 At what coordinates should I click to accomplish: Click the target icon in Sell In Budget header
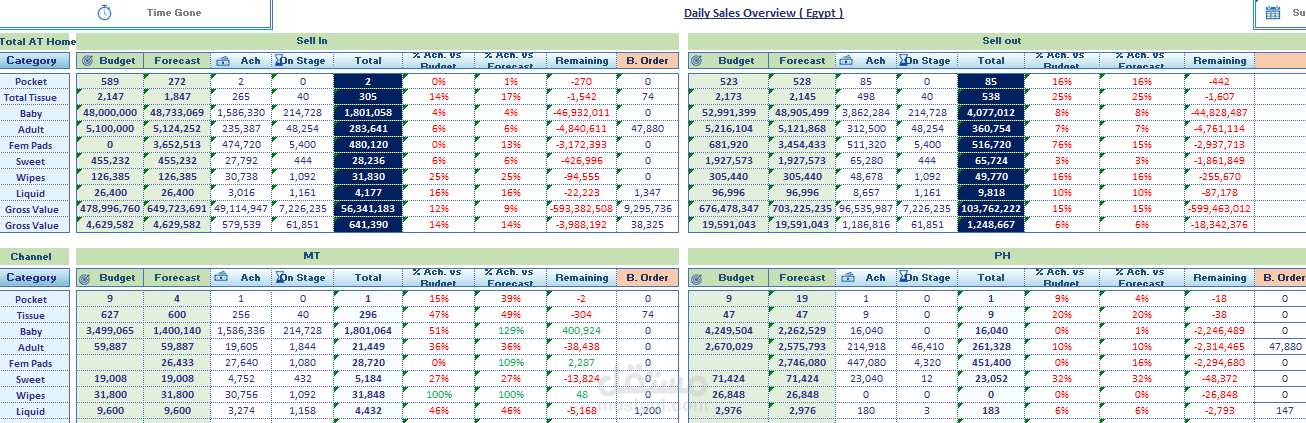click(x=87, y=61)
